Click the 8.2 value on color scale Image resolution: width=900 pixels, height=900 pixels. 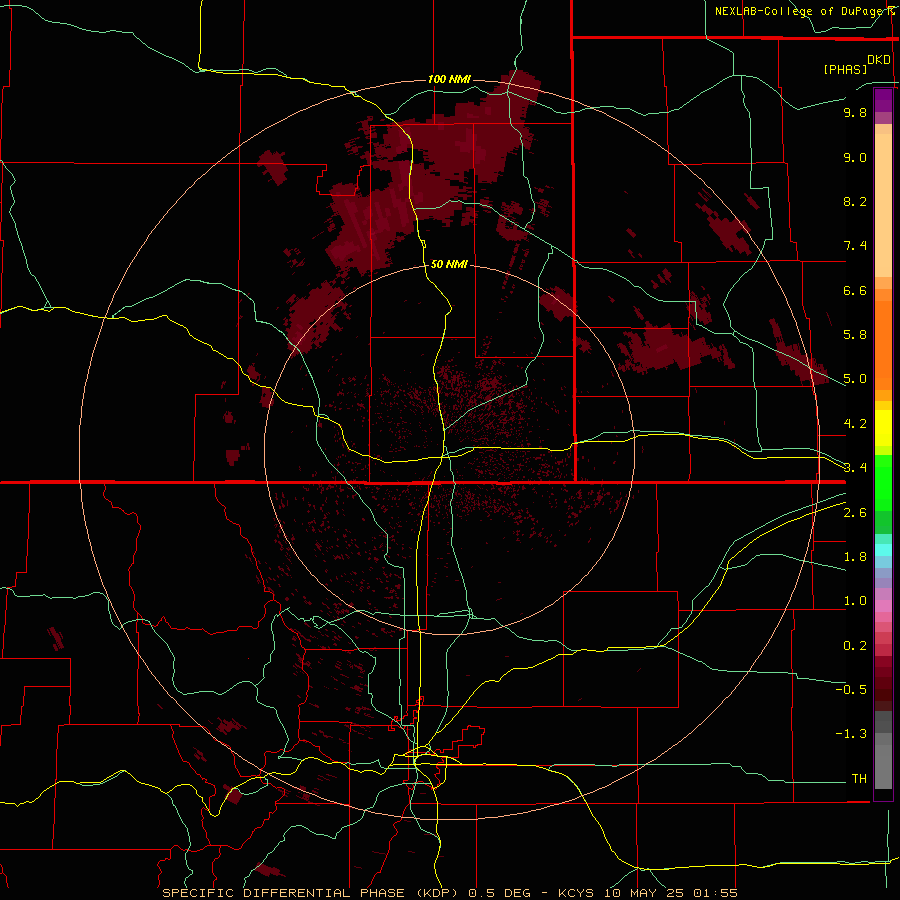coord(855,201)
